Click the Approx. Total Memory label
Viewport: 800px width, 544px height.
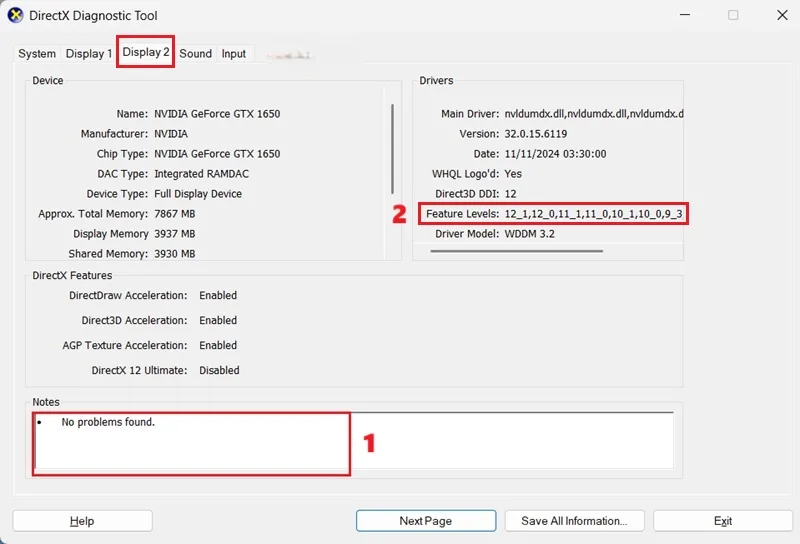[x=93, y=214]
